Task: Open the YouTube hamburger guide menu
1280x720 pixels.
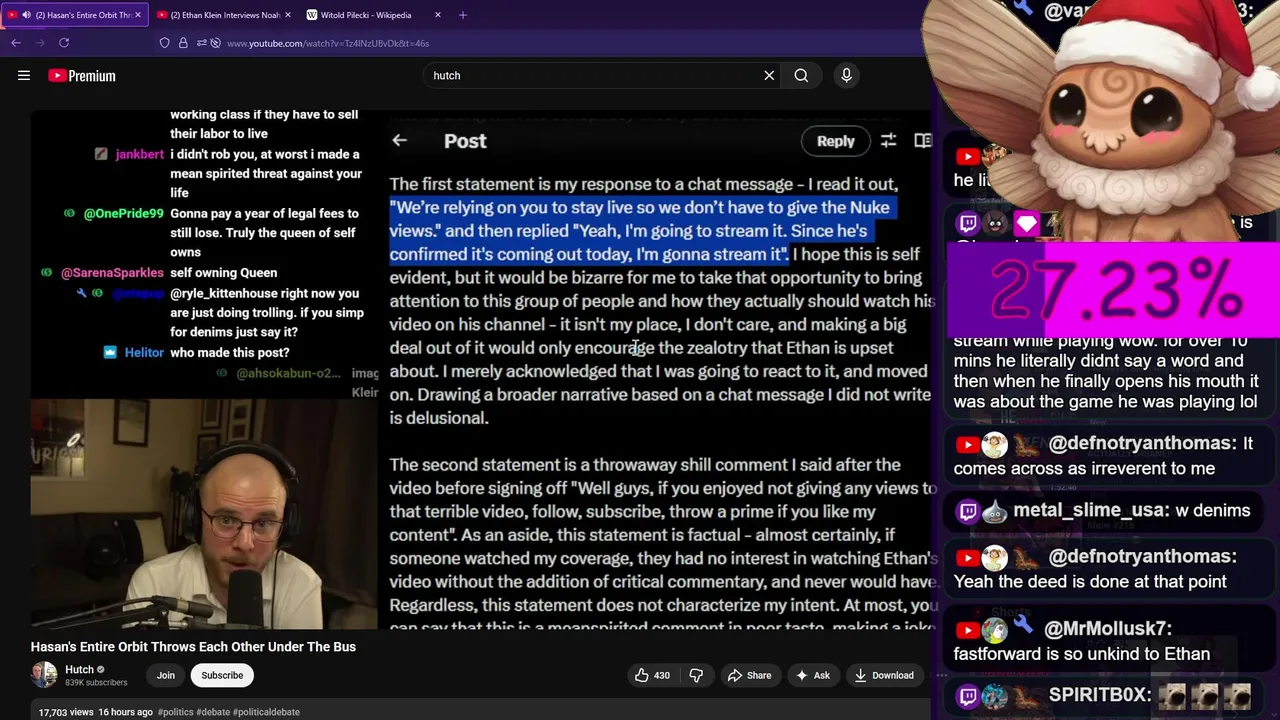Action: 24,75
